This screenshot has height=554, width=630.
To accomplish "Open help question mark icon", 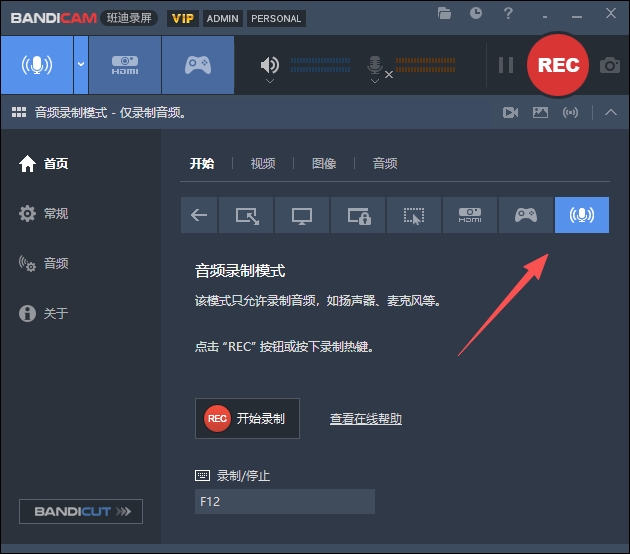I will pyautogui.click(x=508, y=14).
